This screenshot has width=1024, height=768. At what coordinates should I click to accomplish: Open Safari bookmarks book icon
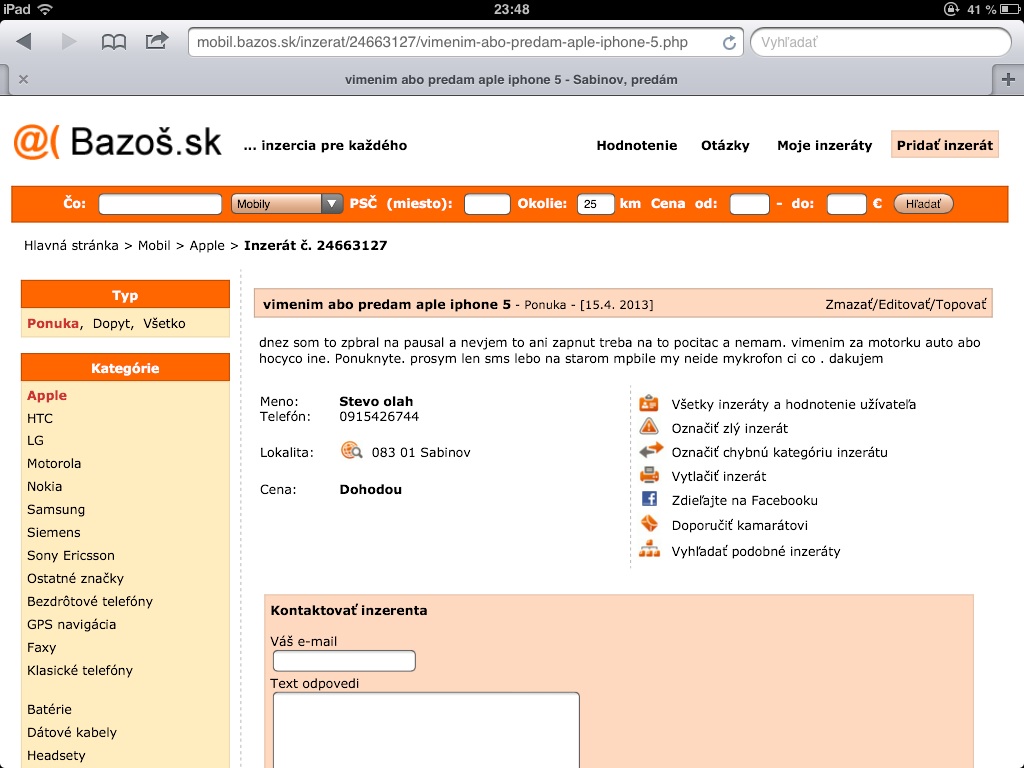tap(114, 42)
